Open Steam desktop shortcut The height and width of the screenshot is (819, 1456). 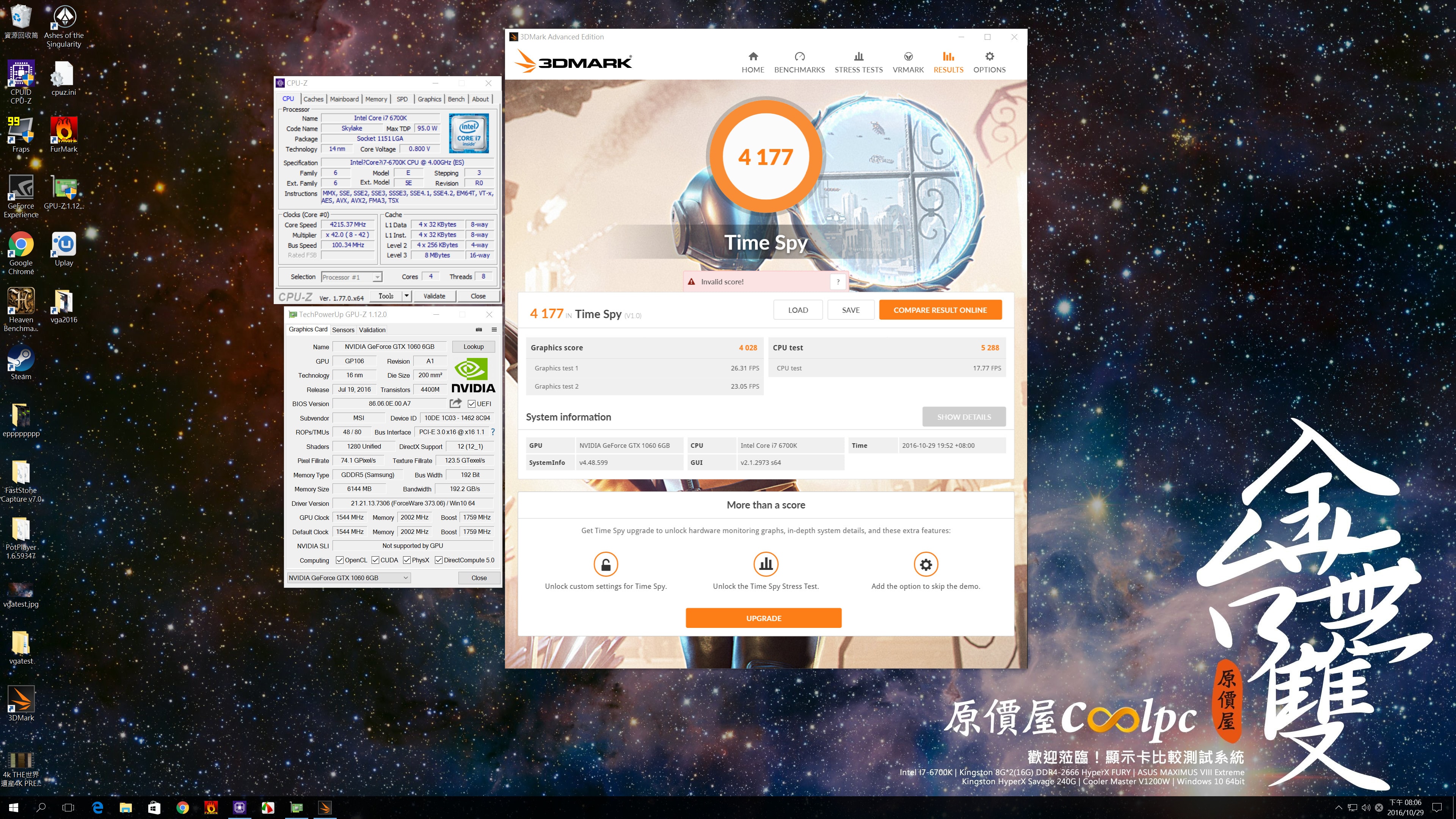(x=21, y=362)
